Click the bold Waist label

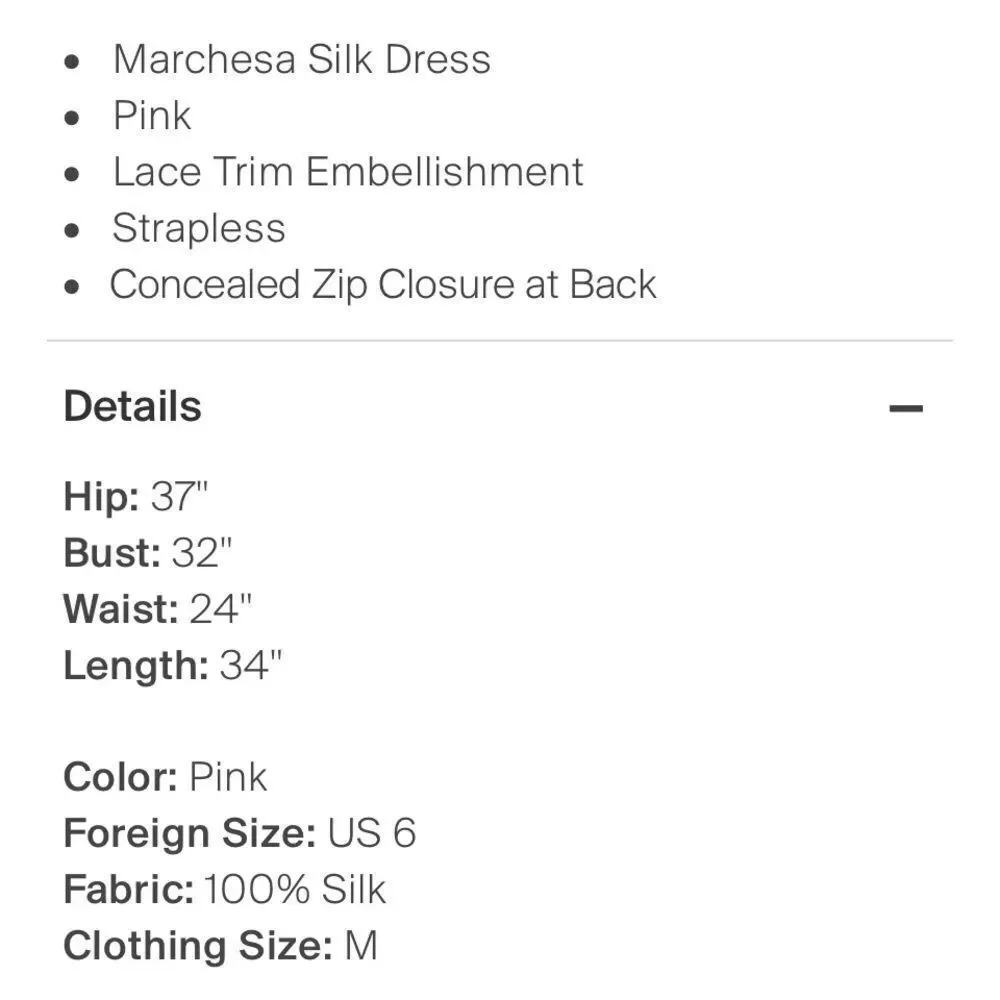point(121,609)
